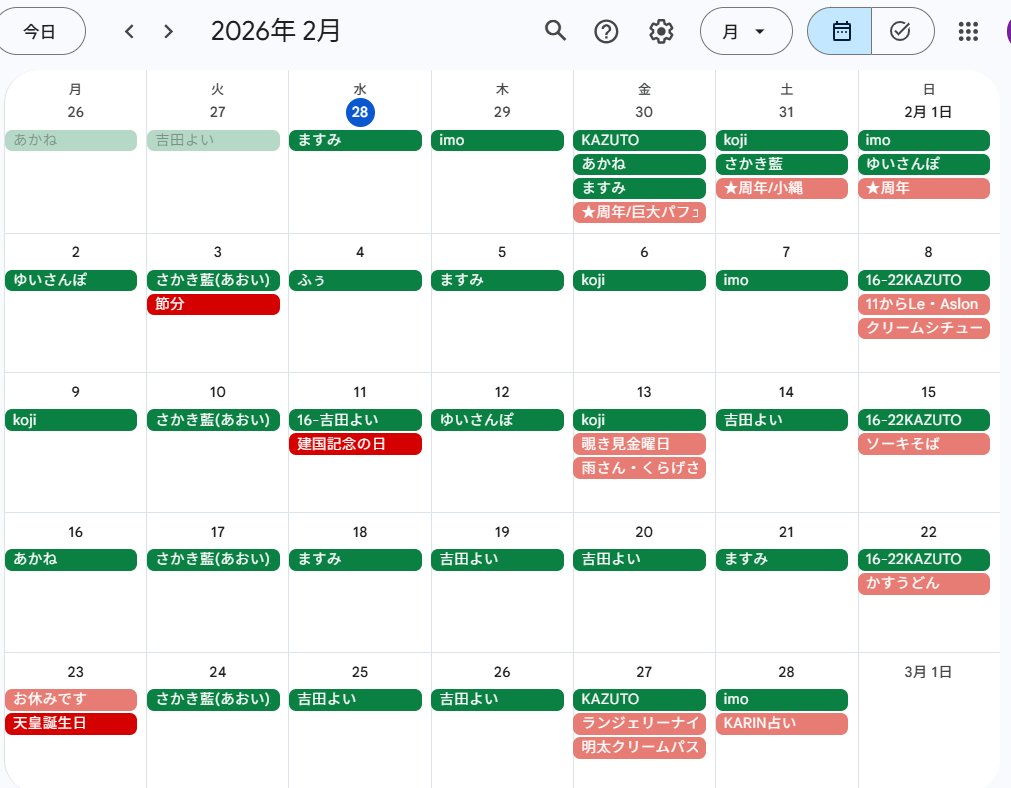
Task: Open ゆいさんぽ event on 2月 1日
Action: [924, 164]
